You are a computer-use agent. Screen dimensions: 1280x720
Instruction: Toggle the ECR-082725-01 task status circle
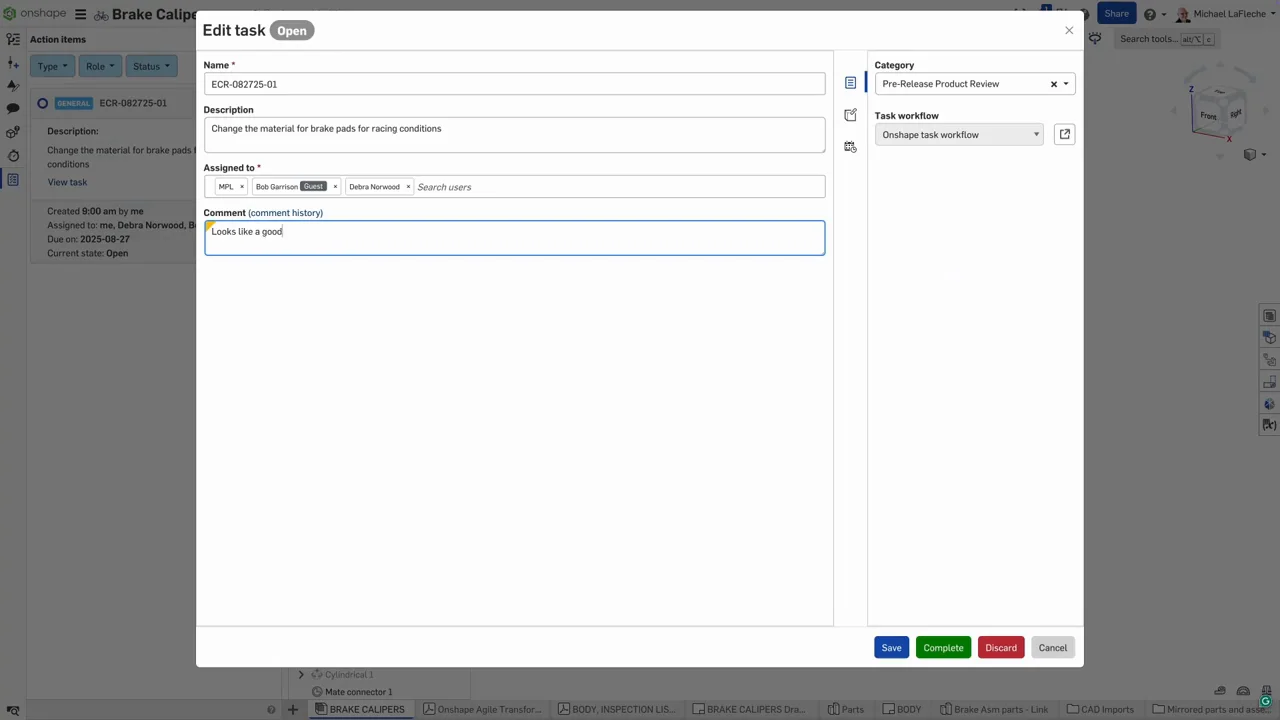pos(42,103)
